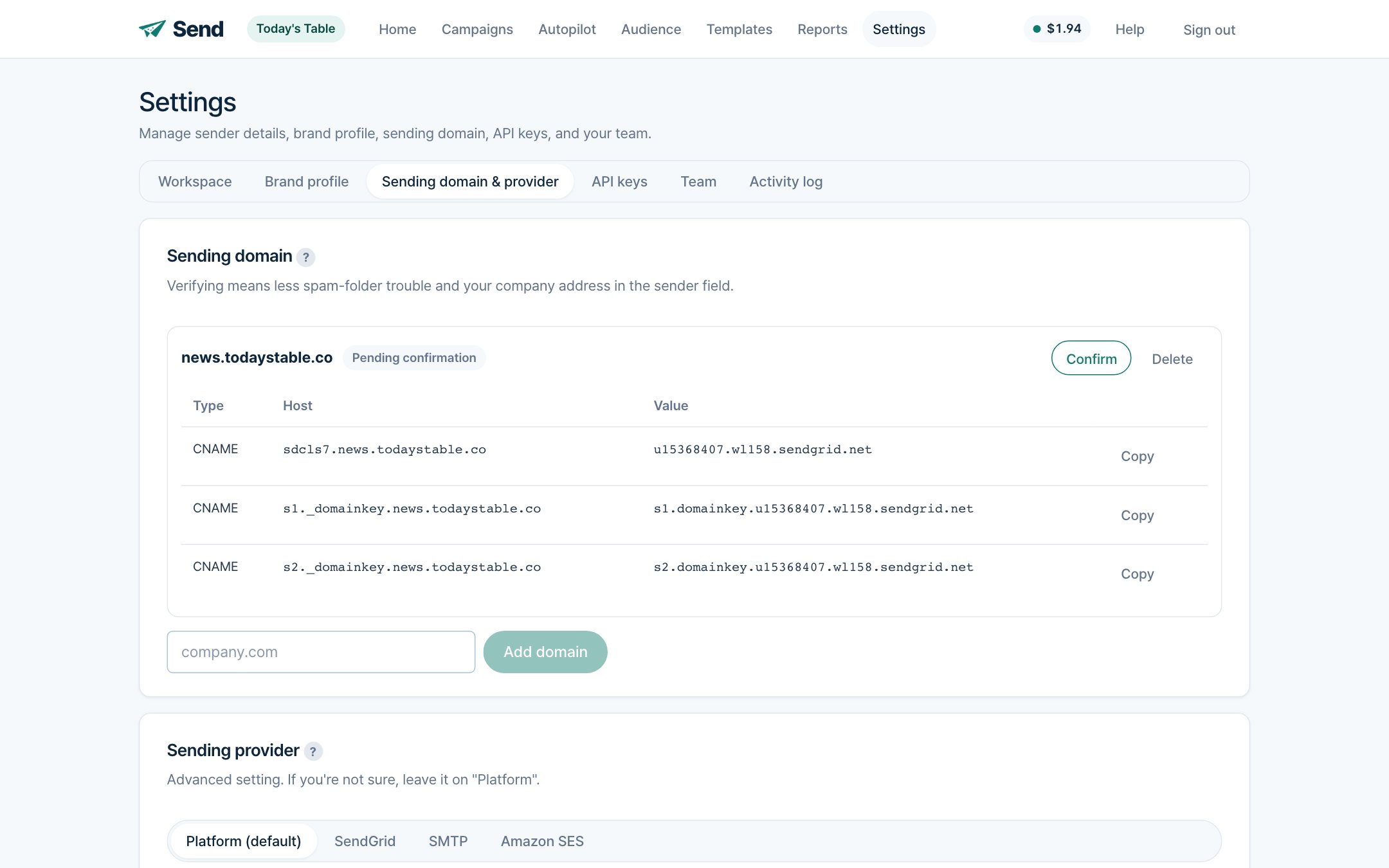Viewport: 1389px width, 868px height.
Task: Open the API keys tab
Action: (x=619, y=181)
